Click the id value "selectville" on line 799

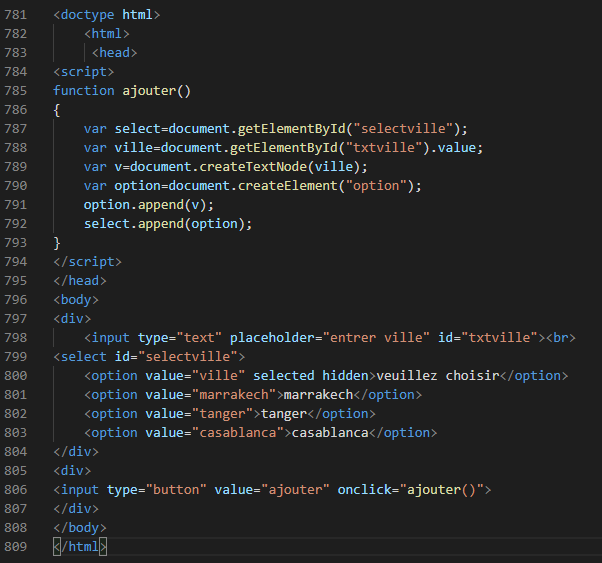coord(188,357)
